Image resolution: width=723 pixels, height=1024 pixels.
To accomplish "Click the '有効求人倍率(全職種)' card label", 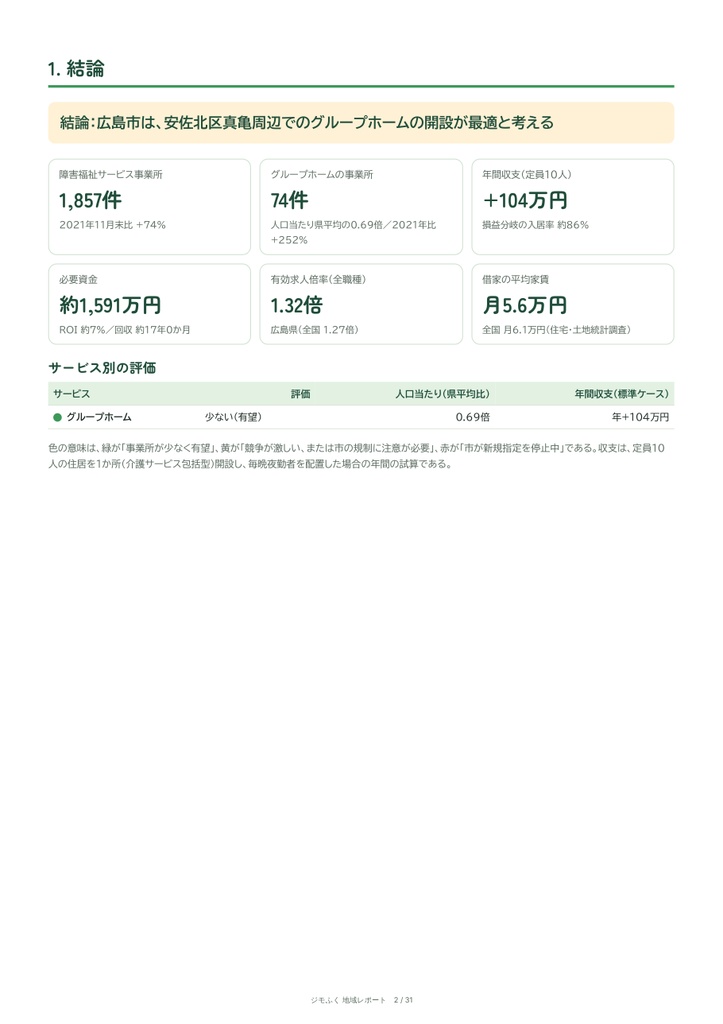I will pyautogui.click(x=318, y=280).
